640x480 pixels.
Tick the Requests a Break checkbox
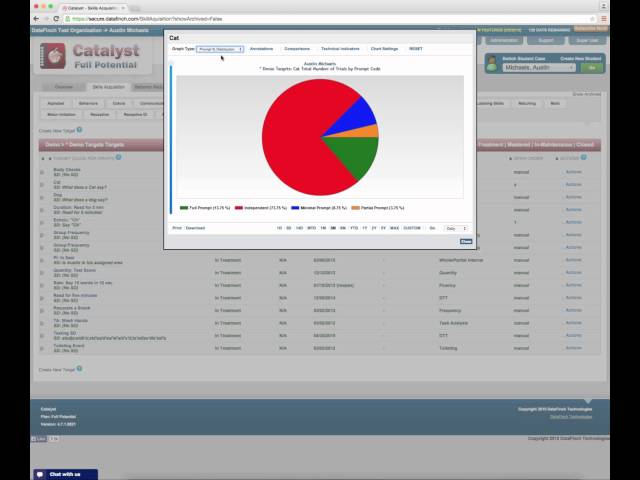(x=42, y=311)
